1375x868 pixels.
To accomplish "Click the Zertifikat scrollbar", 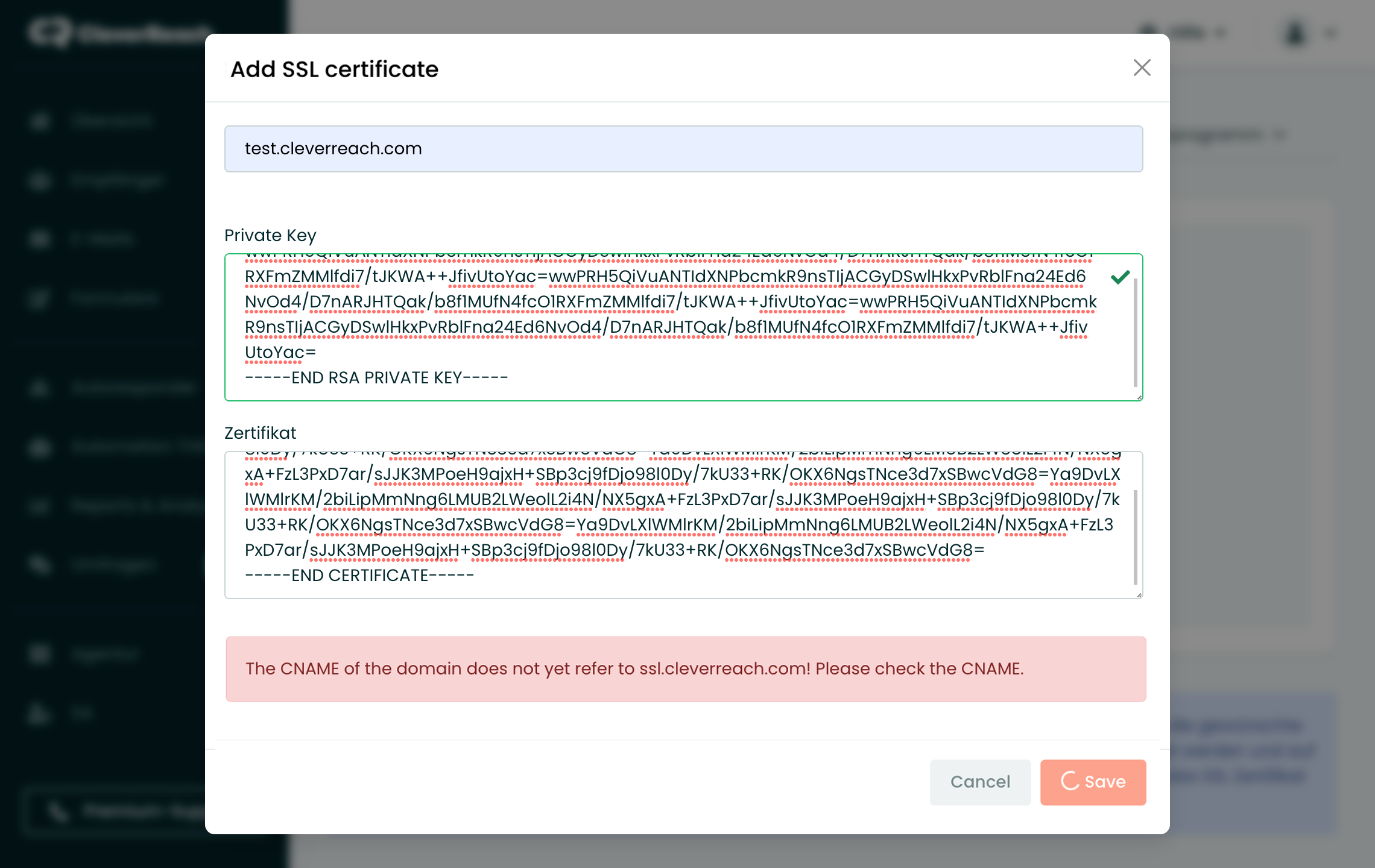I will click(x=1135, y=536).
